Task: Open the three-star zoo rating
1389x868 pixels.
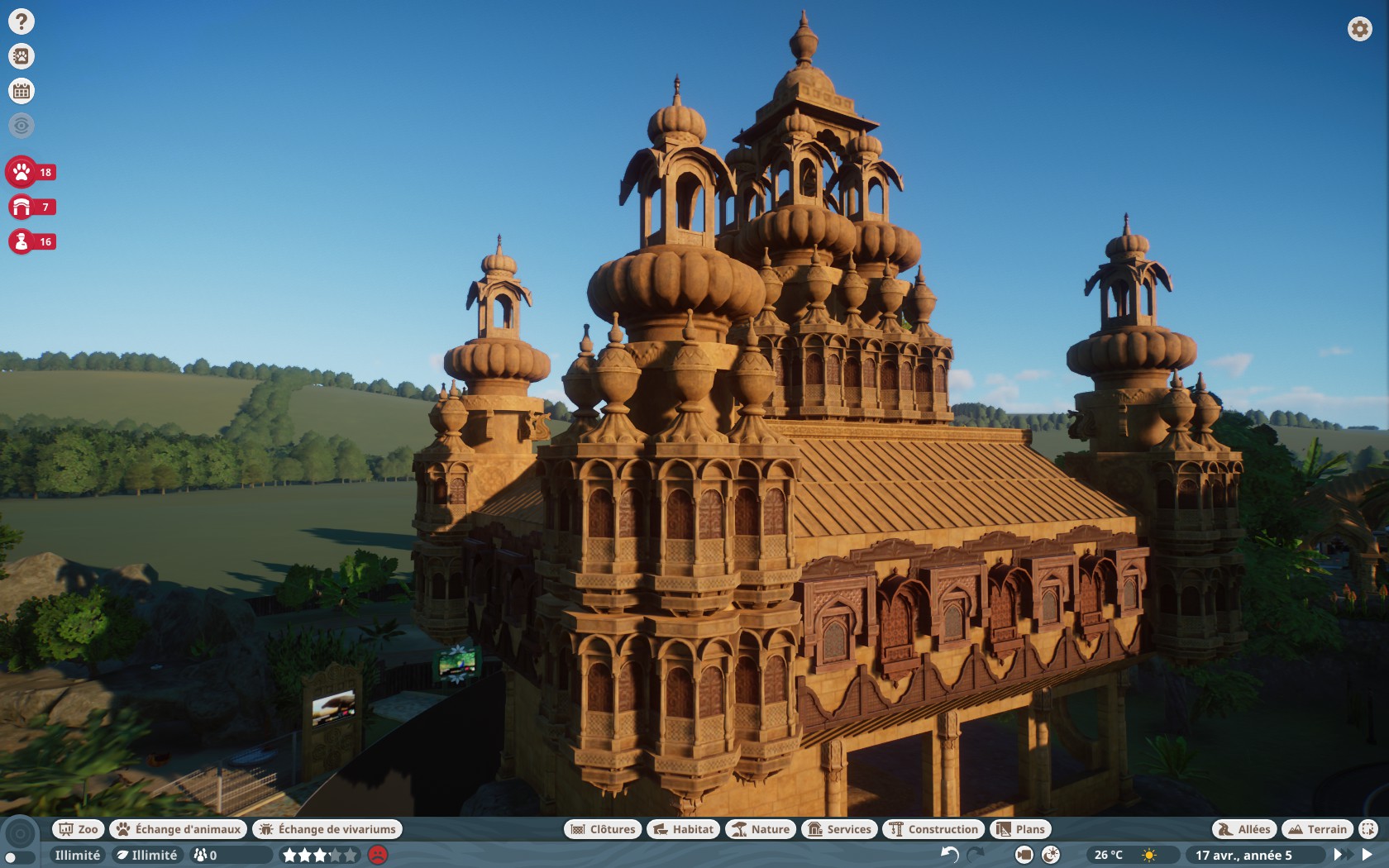Action: (320, 856)
